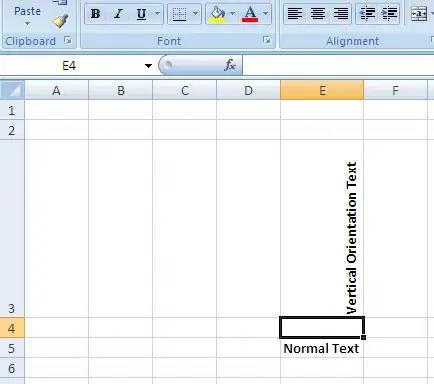Open the Font dialog launcher
Viewport: 434px width, 384px height.
tap(267, 40)
